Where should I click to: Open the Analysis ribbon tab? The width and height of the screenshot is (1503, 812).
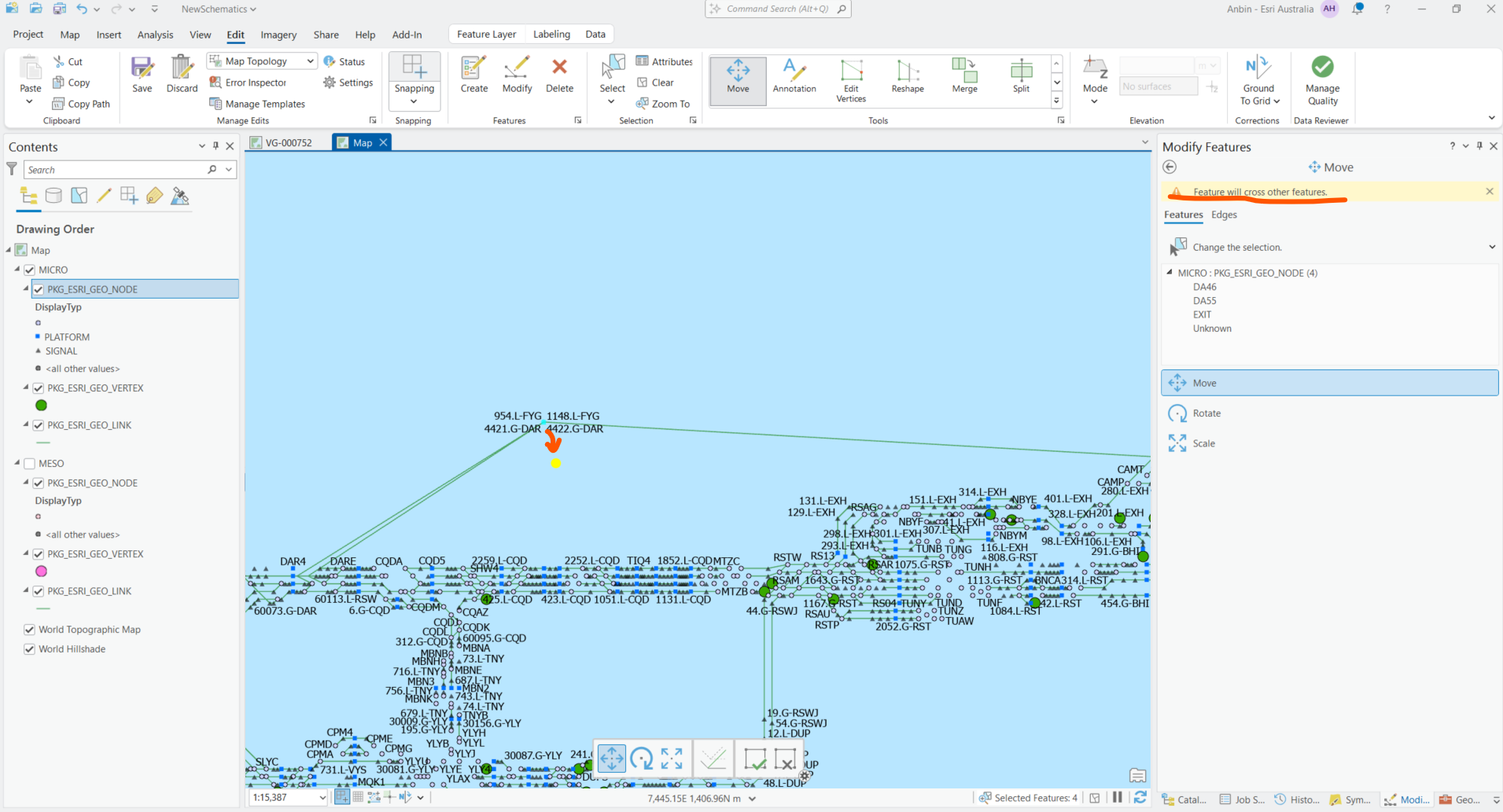[x=155, y=35]
